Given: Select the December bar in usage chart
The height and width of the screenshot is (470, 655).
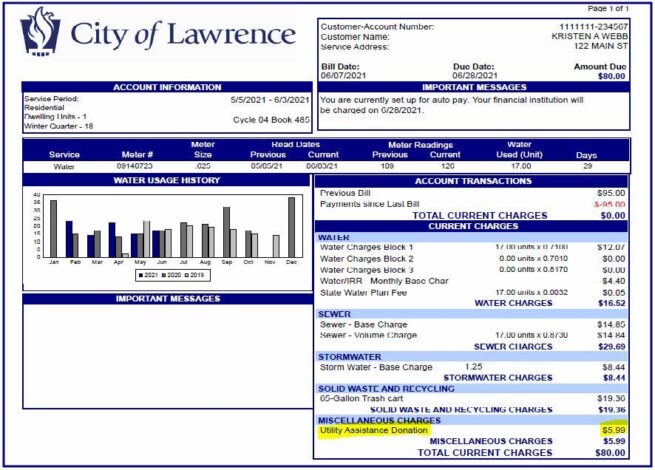Looking at the screenshot, I should coord(292,227).
